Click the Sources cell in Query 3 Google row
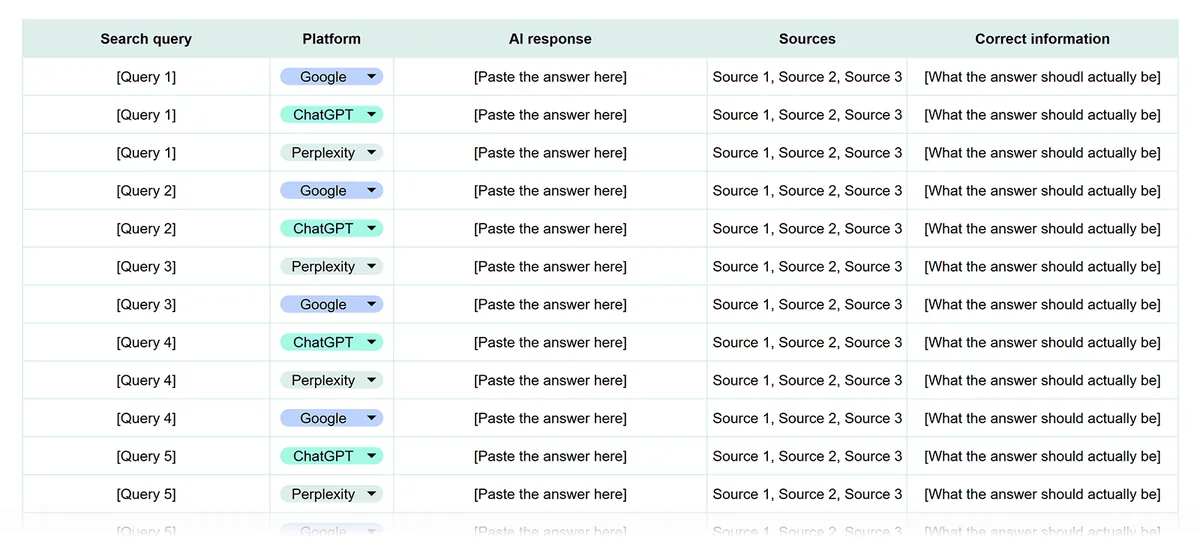This screenshot has width=1200, height=538. pyautogui.click(x=807, y=305)
